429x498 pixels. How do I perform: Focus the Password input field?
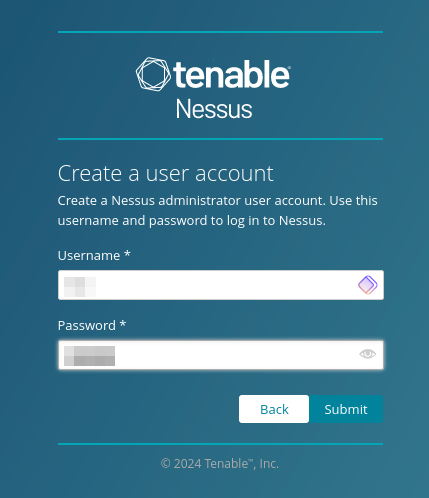pos(221,355)
